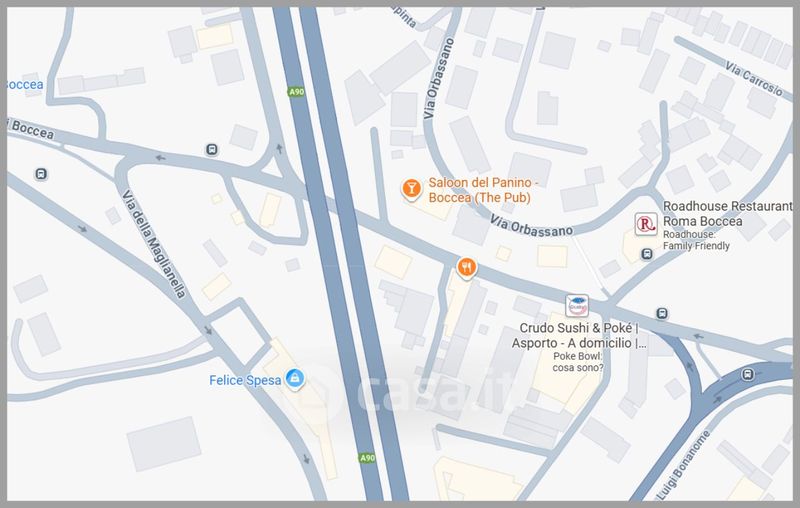Open the Roadhouse Restaurant logo marker
The image size is (800, 508).
click(646, 224)
